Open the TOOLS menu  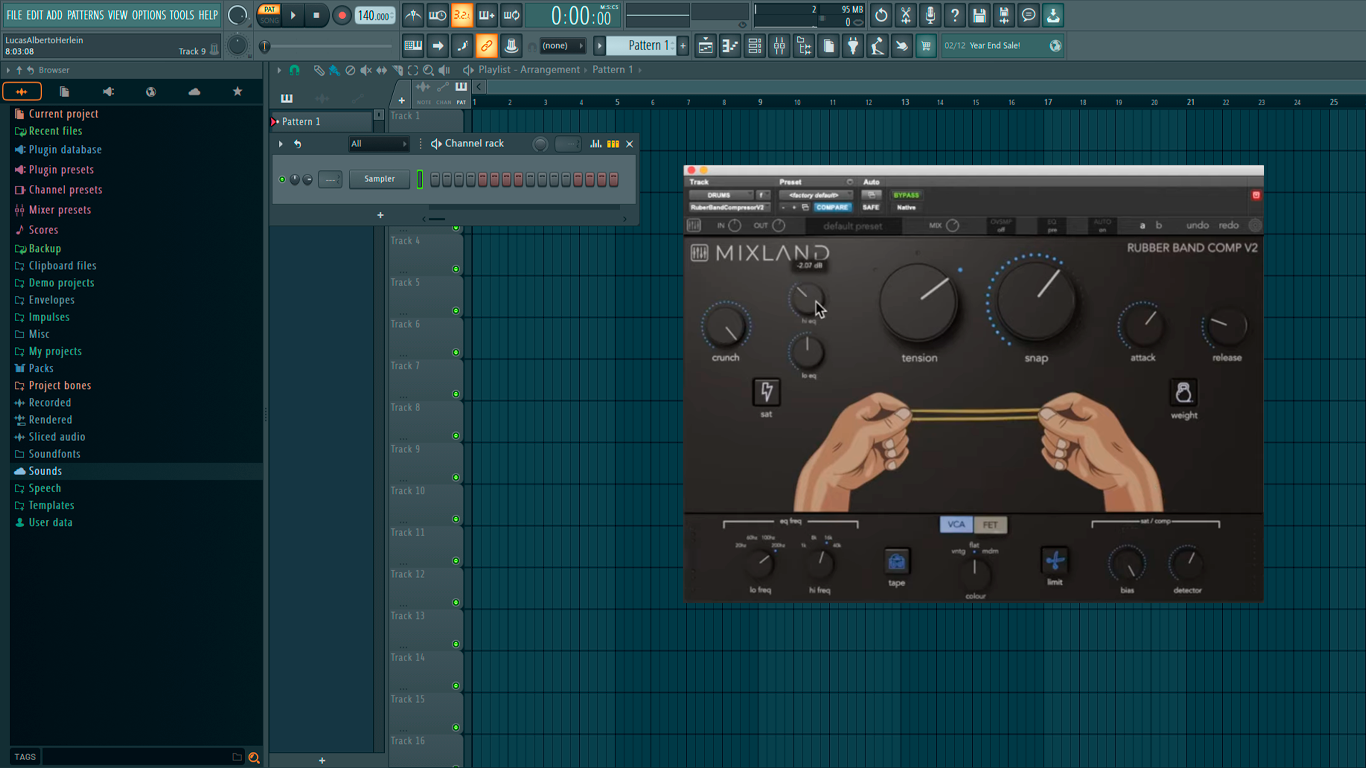(182, 15)
